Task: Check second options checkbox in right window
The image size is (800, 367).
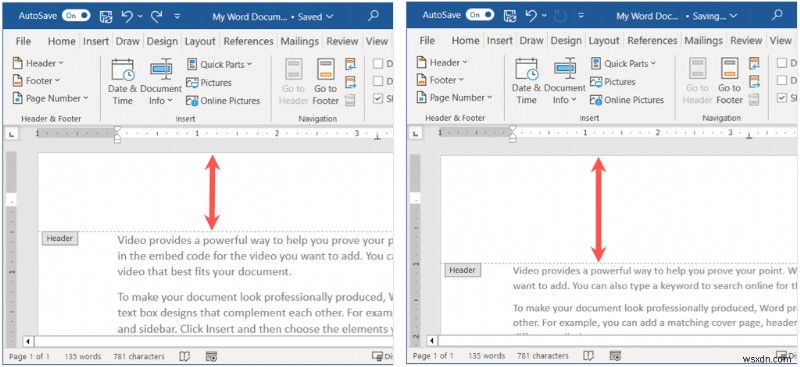Action: tap(782, 80)
